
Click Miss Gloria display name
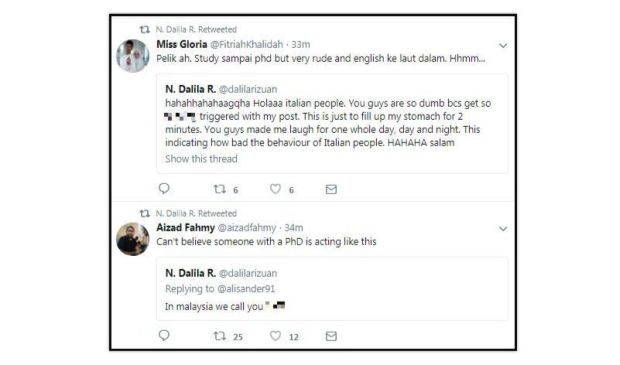pyautogui.click(x=182, y=44)
